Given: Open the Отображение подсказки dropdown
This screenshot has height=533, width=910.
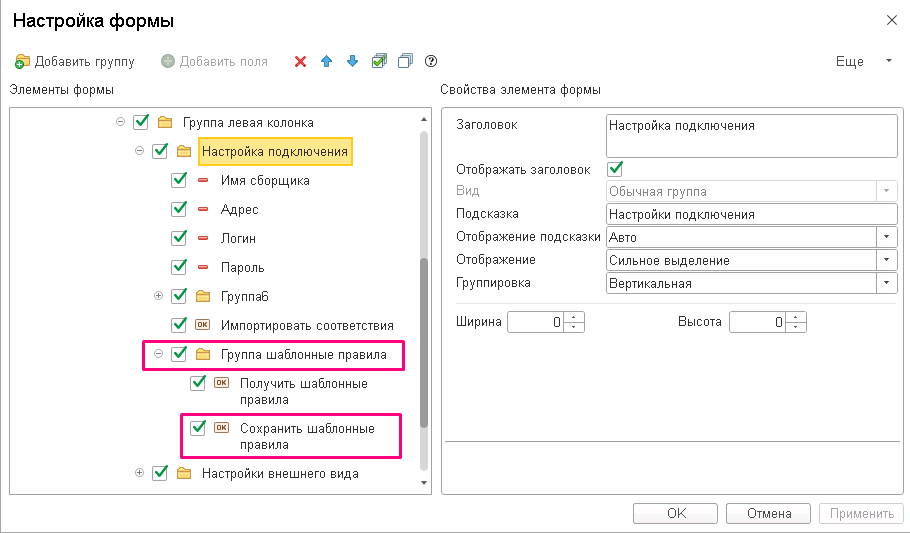Looking at the screenshot, I should (x=886, y=237).
